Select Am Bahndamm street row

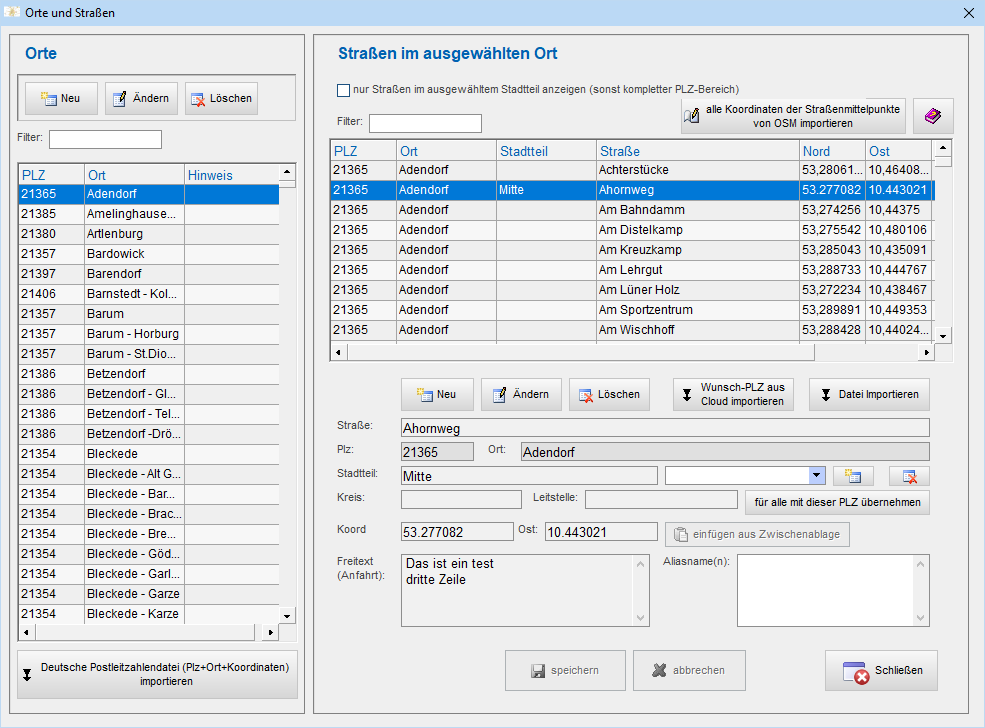(640, 210)
